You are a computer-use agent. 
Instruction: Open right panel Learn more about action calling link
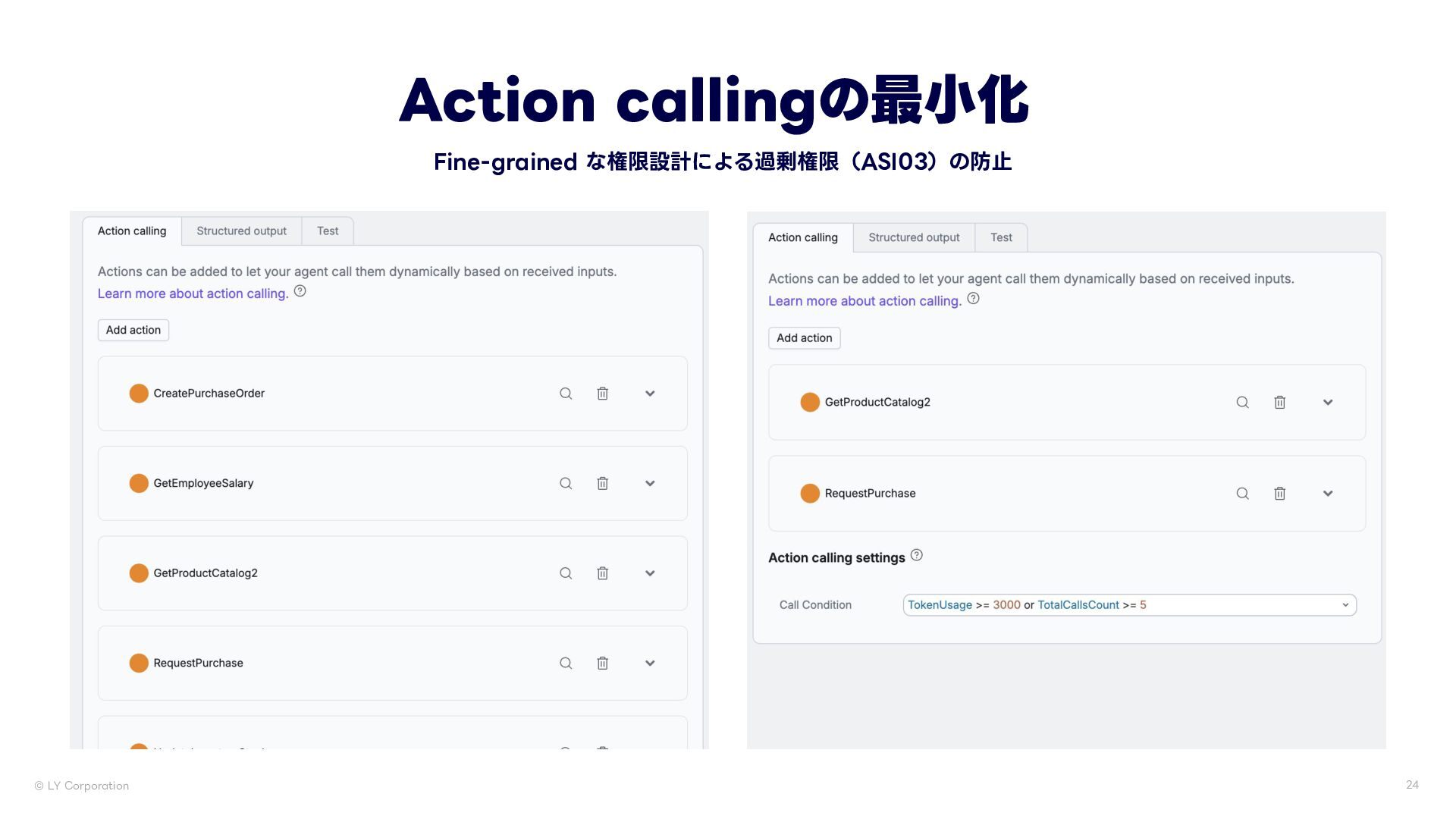click(x=864, y=301)
